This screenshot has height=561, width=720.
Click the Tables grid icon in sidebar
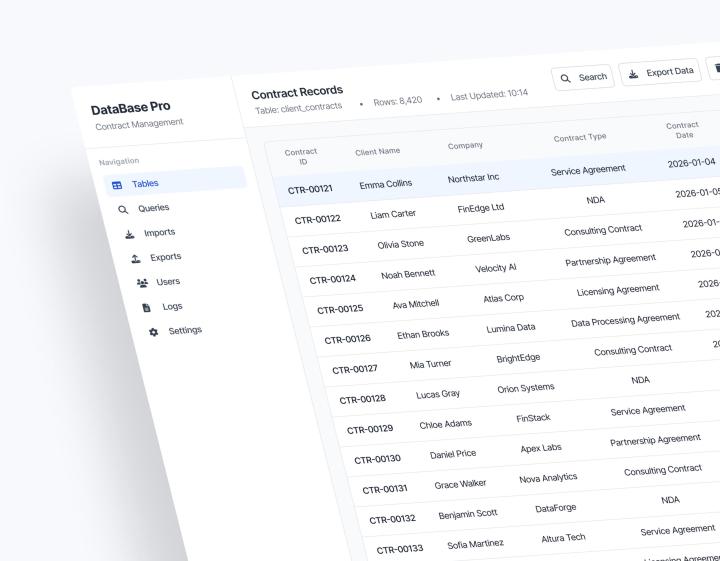click(x=117, y=185)
